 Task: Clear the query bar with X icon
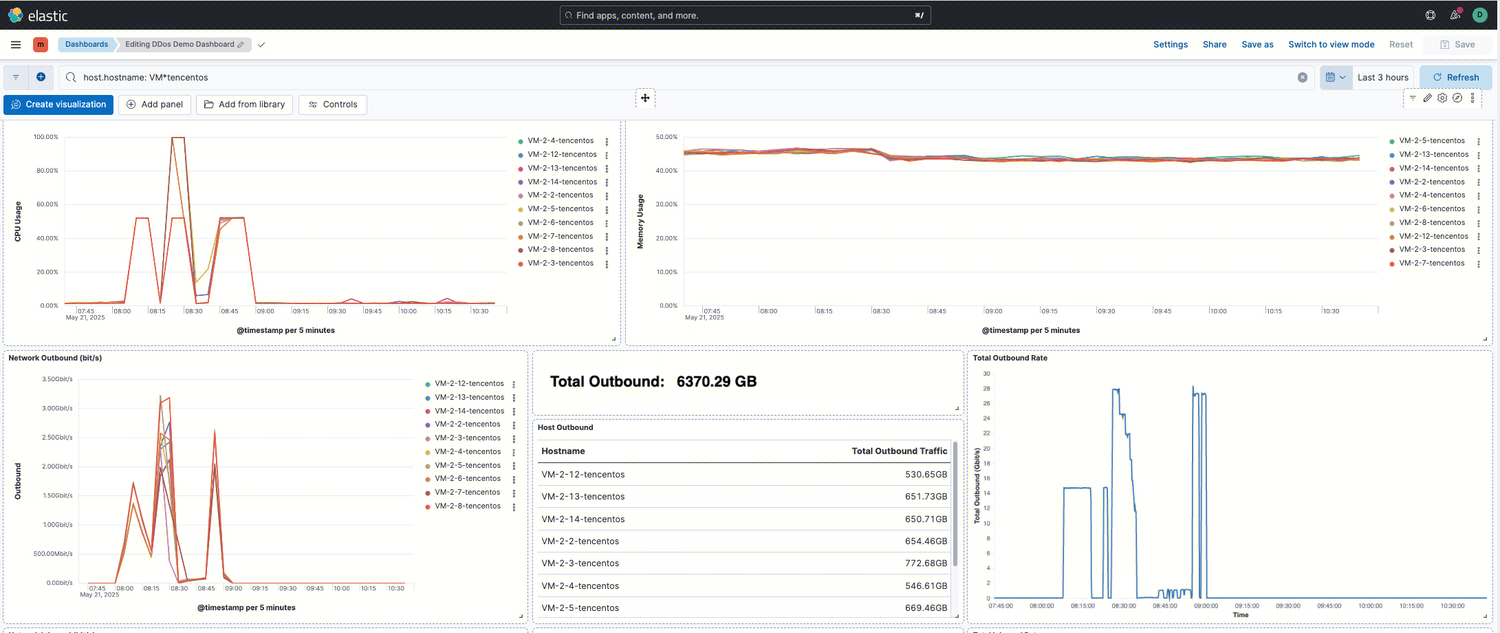[1303, 77]
